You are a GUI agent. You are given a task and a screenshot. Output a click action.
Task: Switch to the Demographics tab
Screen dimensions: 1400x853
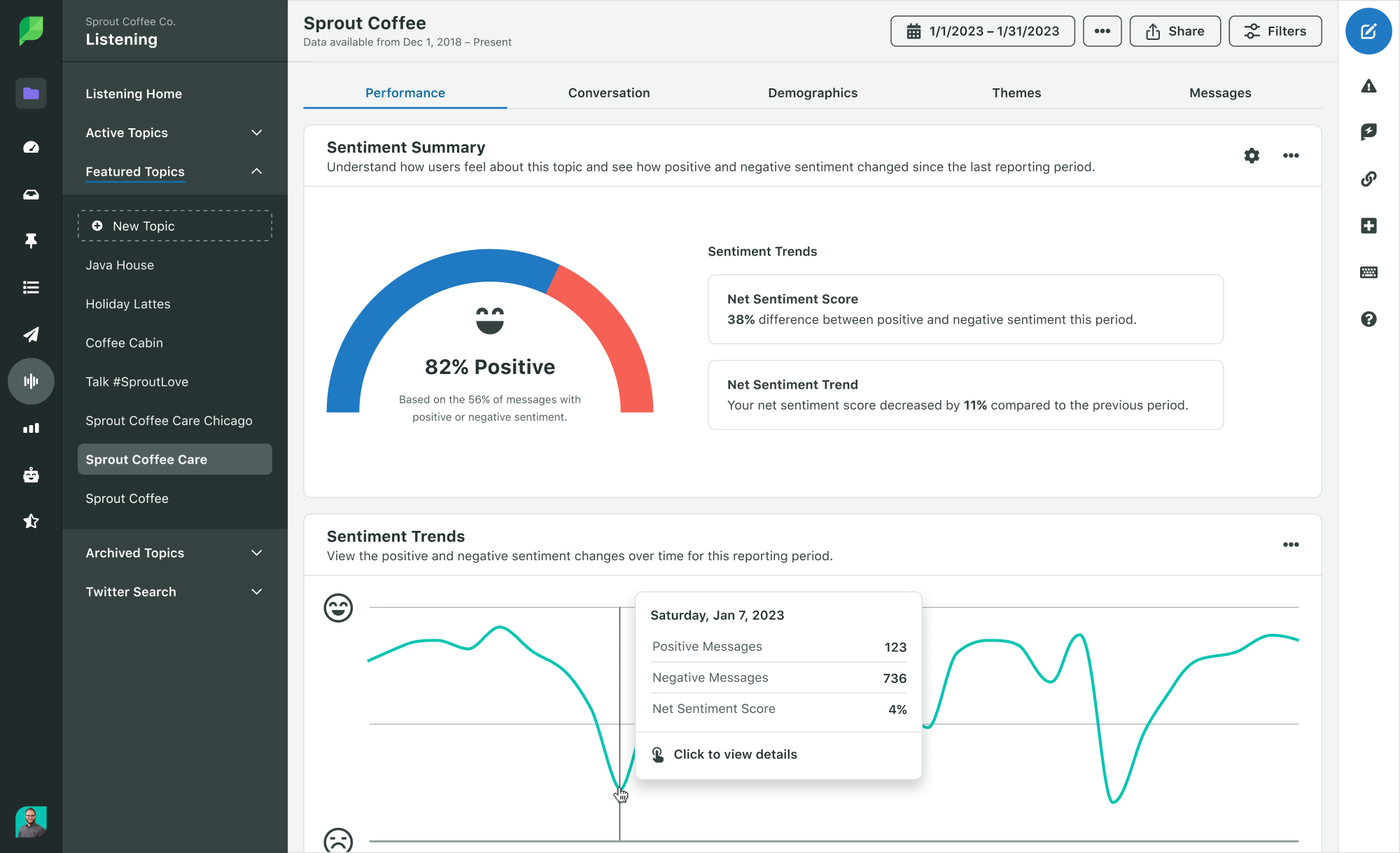tap(813, 92)
